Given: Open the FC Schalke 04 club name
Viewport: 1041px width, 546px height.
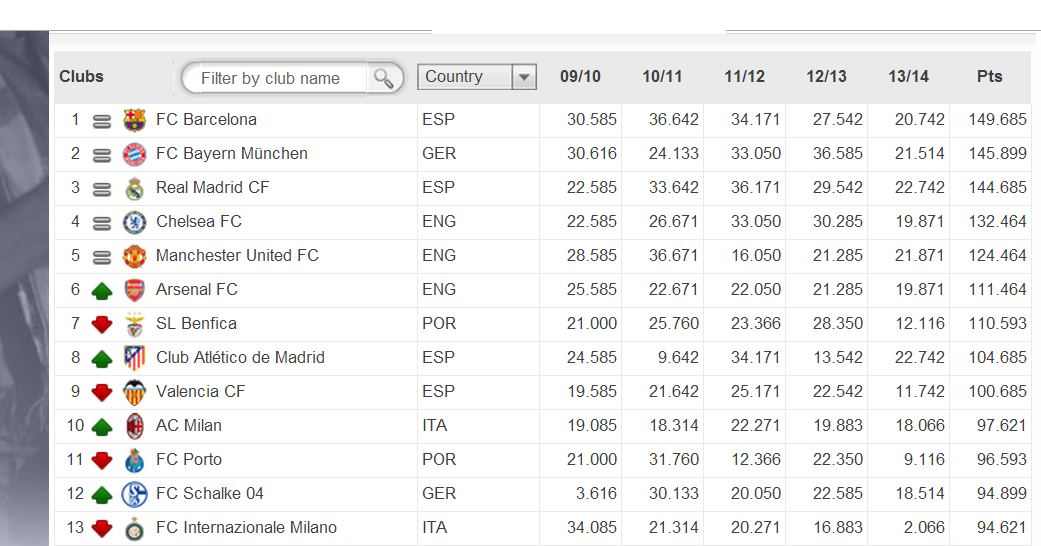Looking at the screenshot, I should (210, 494).
